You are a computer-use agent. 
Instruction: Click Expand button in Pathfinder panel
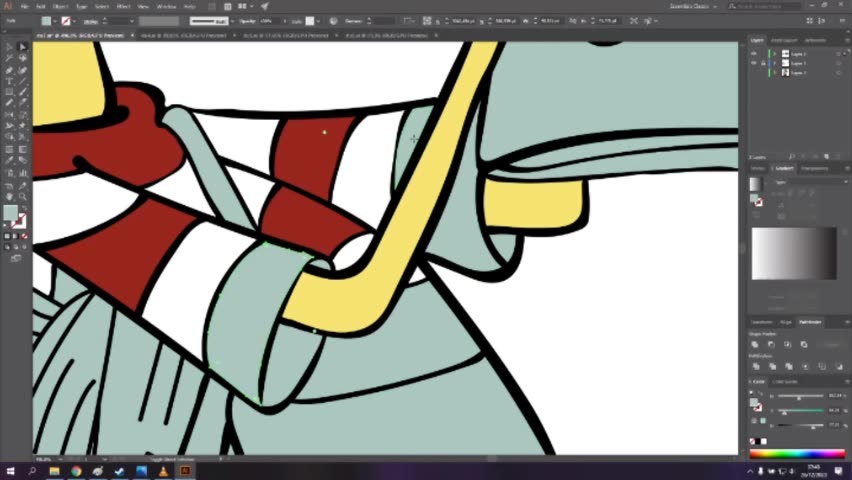[832, 345]
